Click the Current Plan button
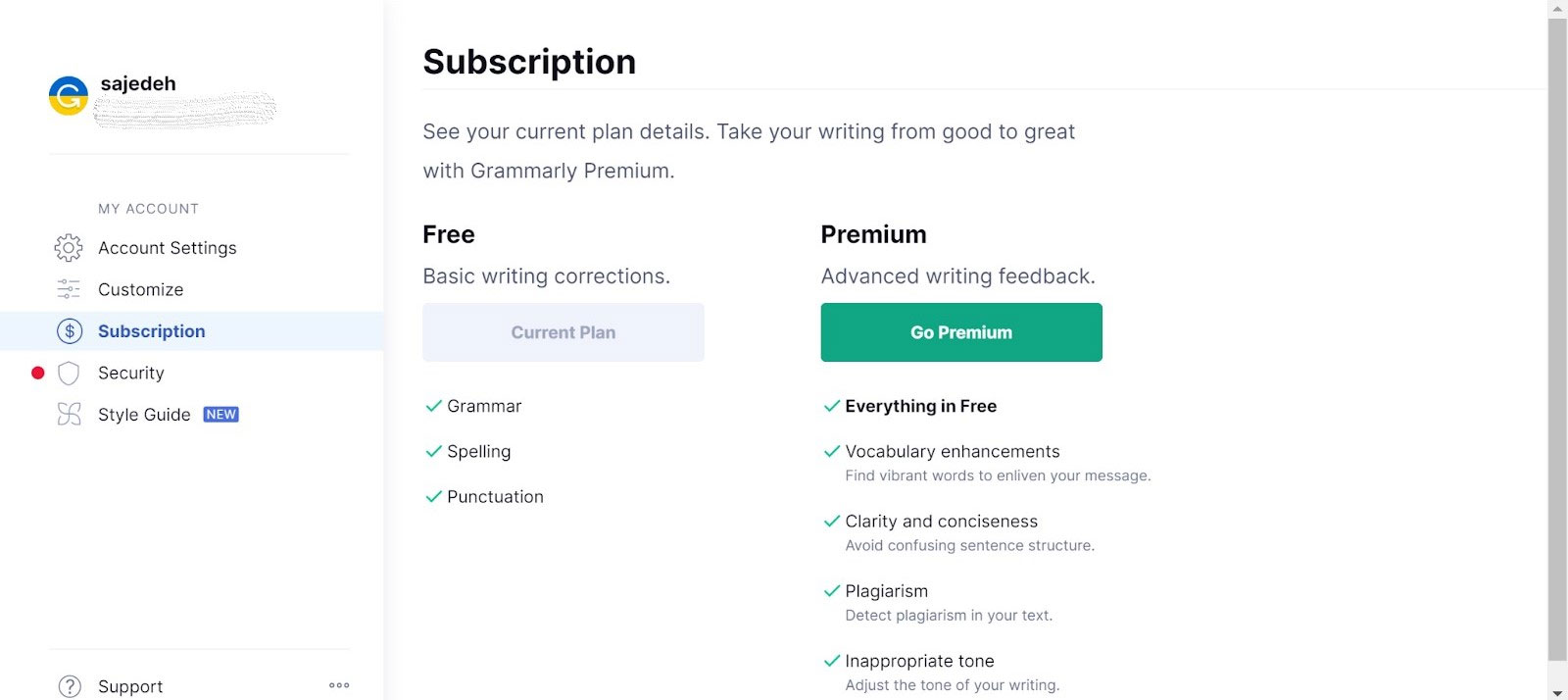Screen dimensions: 1568x700 [563, 332]
